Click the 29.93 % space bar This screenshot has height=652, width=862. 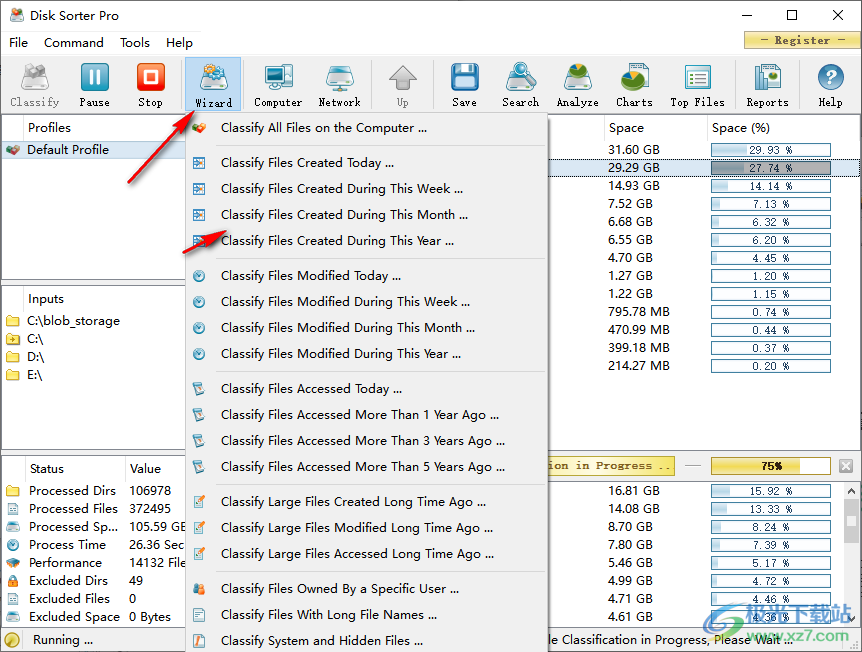click(x=770, y=150)
